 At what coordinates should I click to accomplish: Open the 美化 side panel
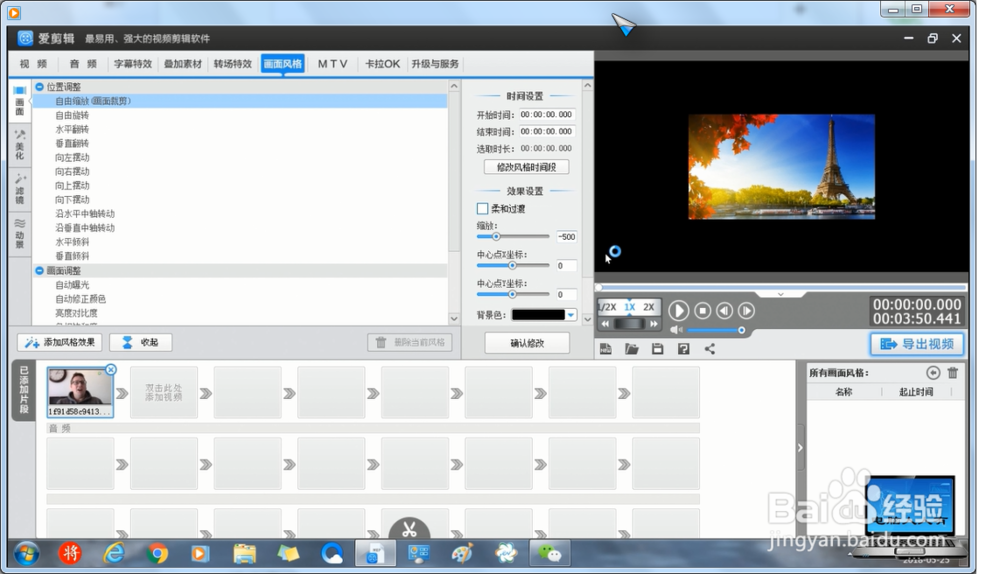coord(20,145)
